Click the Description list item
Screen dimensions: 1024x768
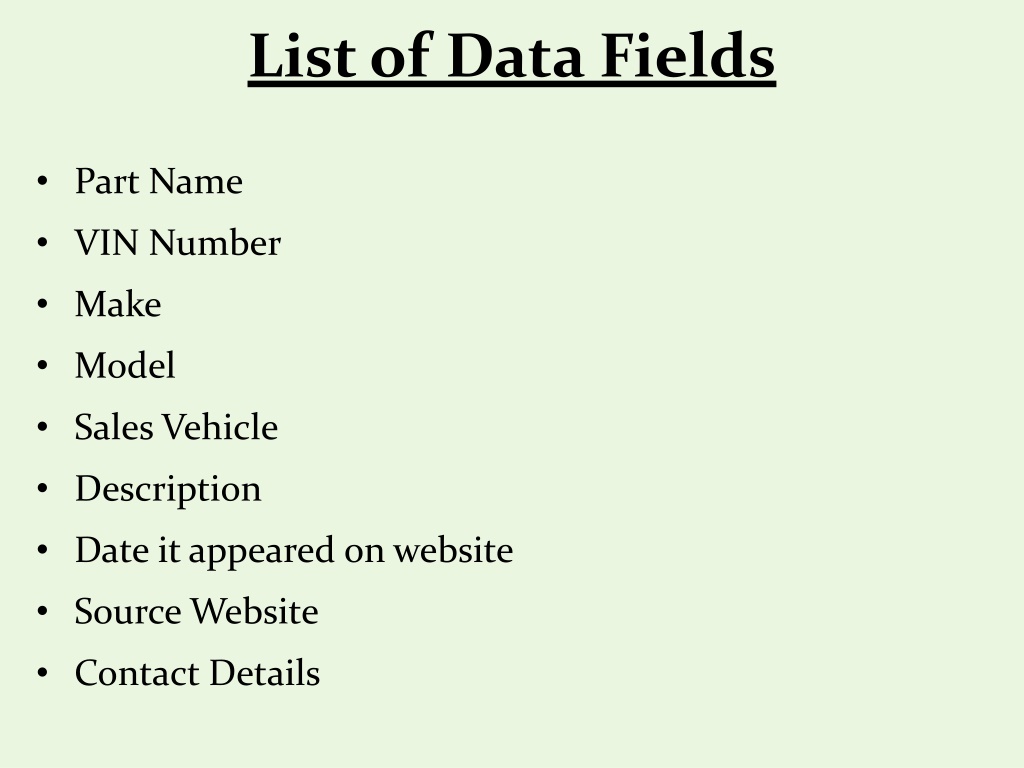coord(168,489)
